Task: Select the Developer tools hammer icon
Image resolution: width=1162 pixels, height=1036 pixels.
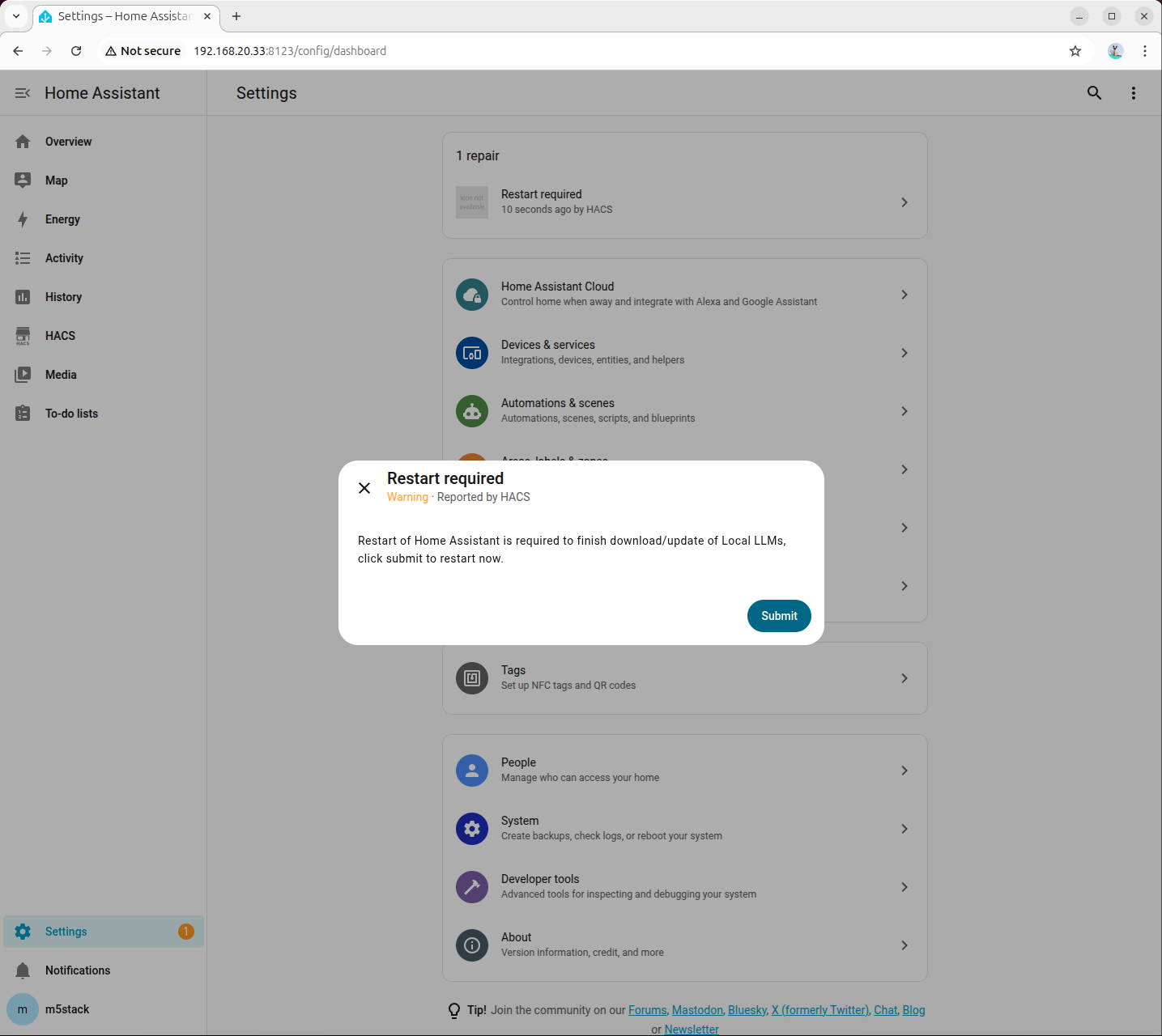Action: coord(472,887)
